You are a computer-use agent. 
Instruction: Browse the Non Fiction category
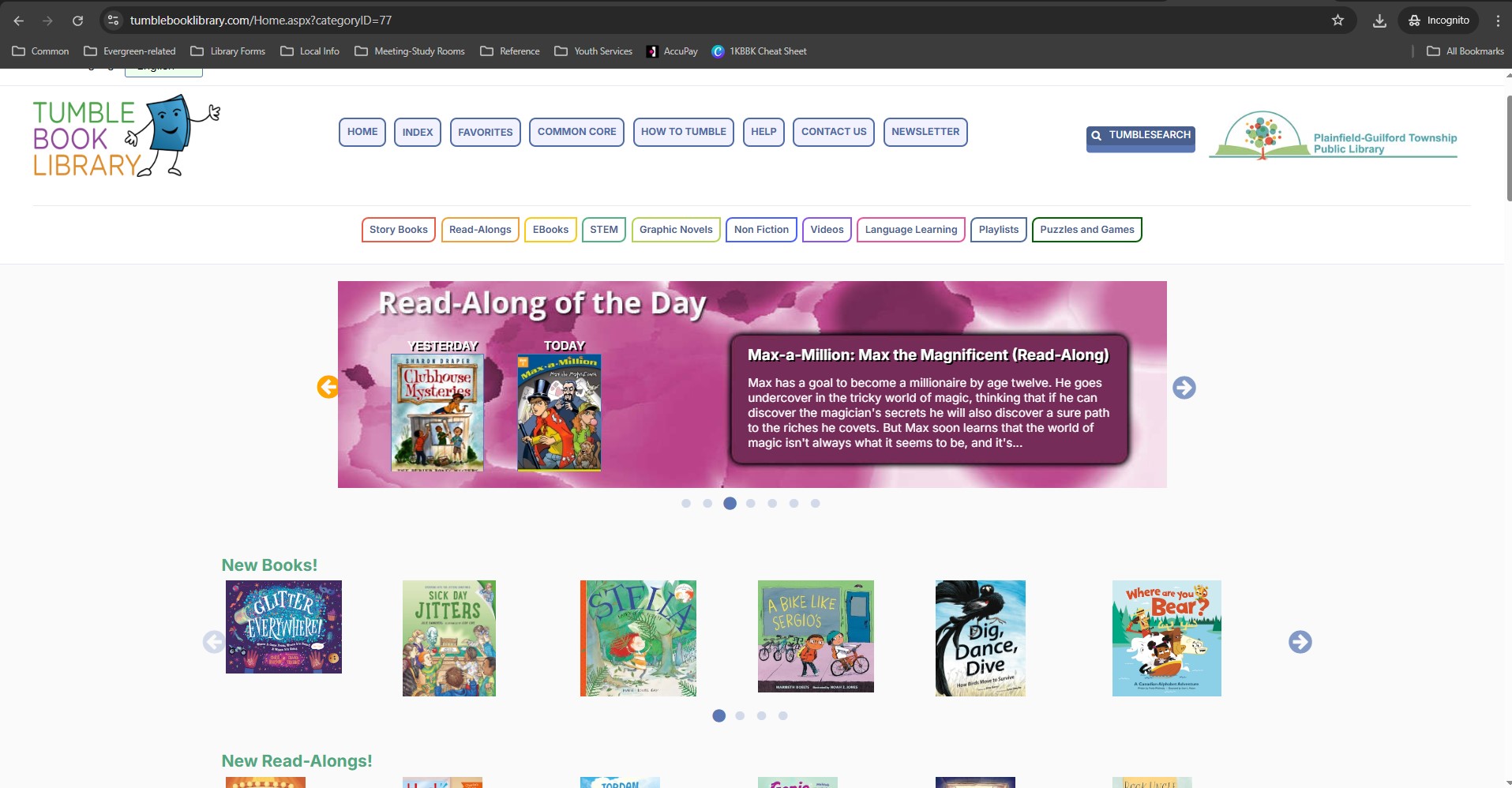[x=761, y=230]
